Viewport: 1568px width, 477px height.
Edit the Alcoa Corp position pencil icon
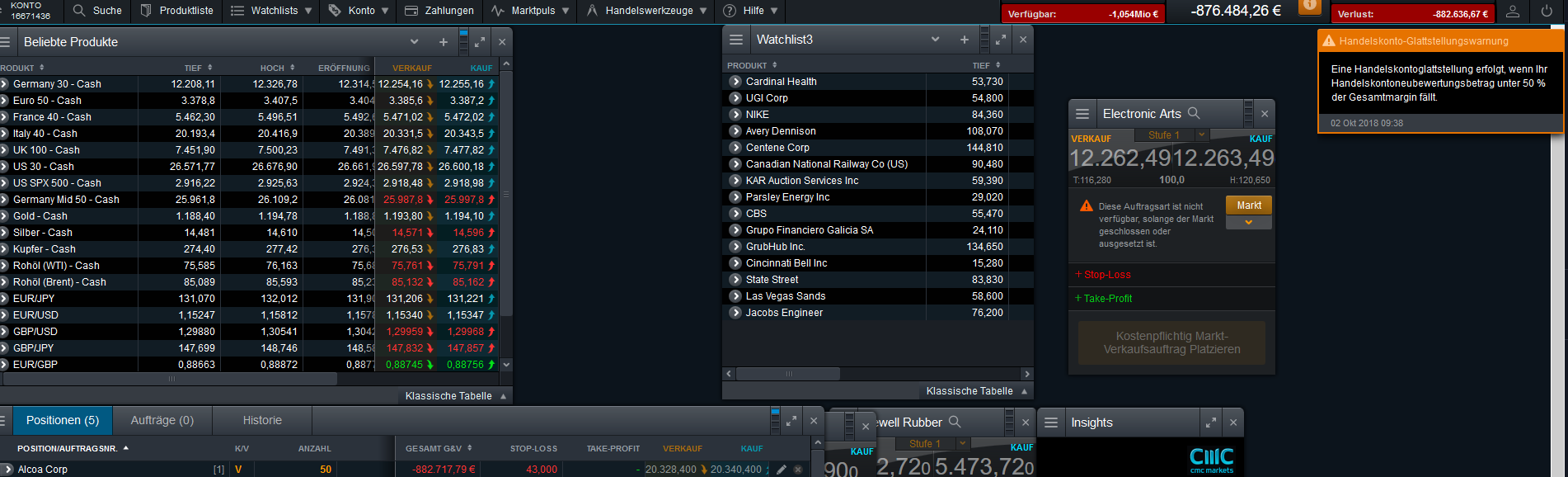pyautogui.click(x=782, y=469)
